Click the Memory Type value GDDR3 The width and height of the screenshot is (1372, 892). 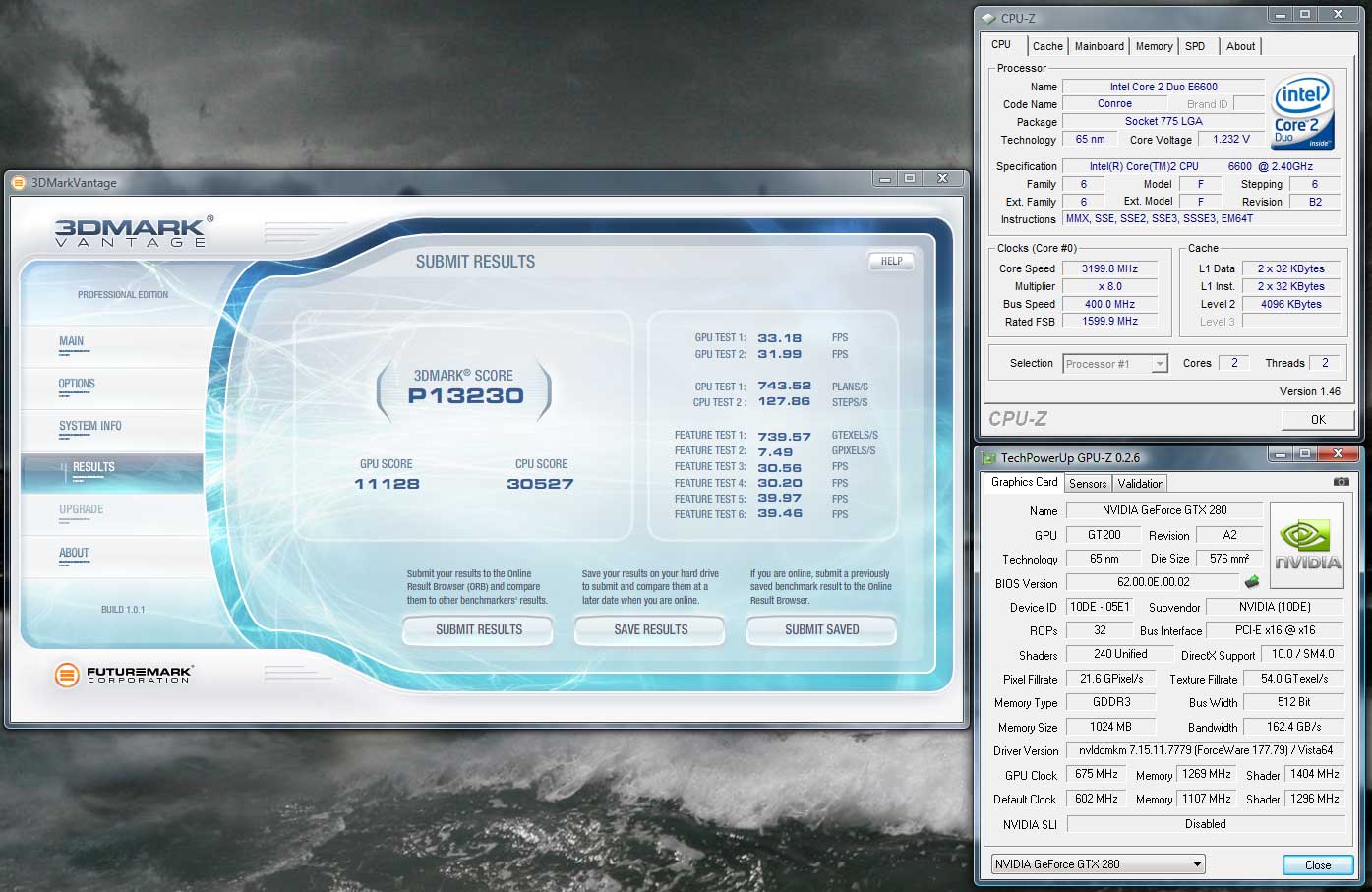tap(1110, 702)
